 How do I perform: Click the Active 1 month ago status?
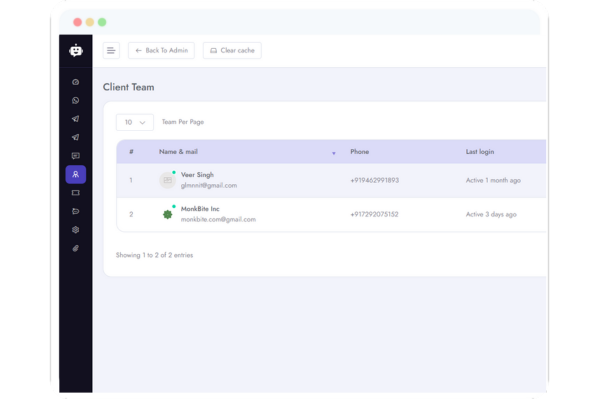(x=493, y=180)
